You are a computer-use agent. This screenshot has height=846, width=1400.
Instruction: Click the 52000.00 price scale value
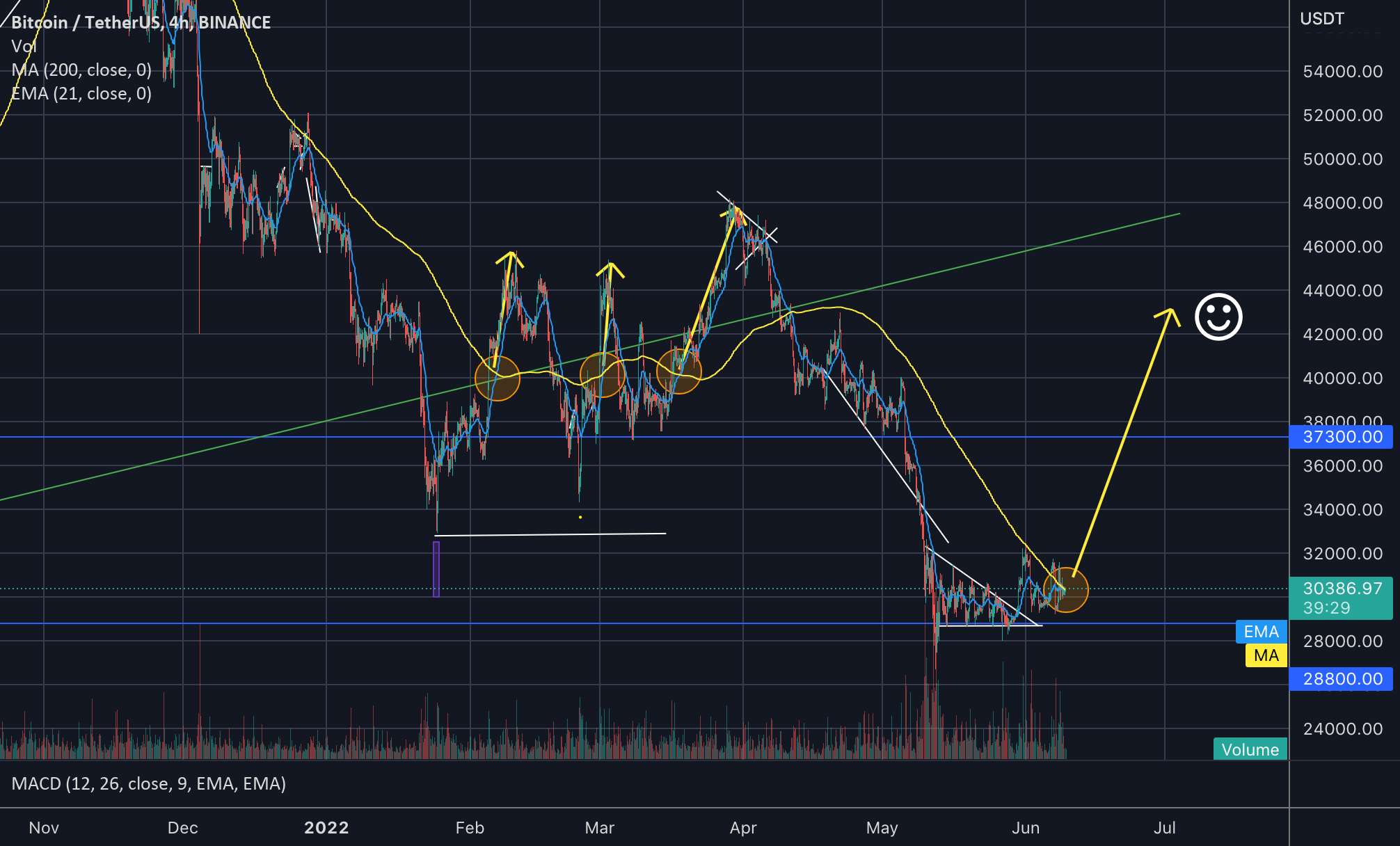[1343, 115]
